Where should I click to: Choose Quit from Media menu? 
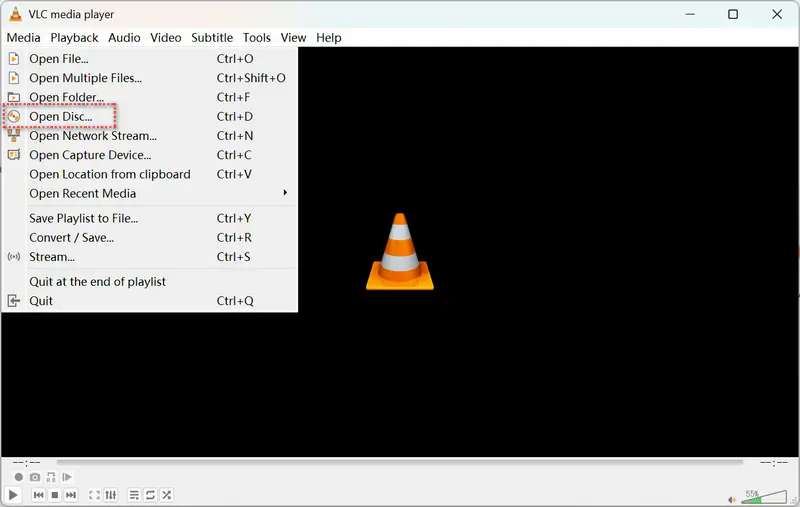150,301
